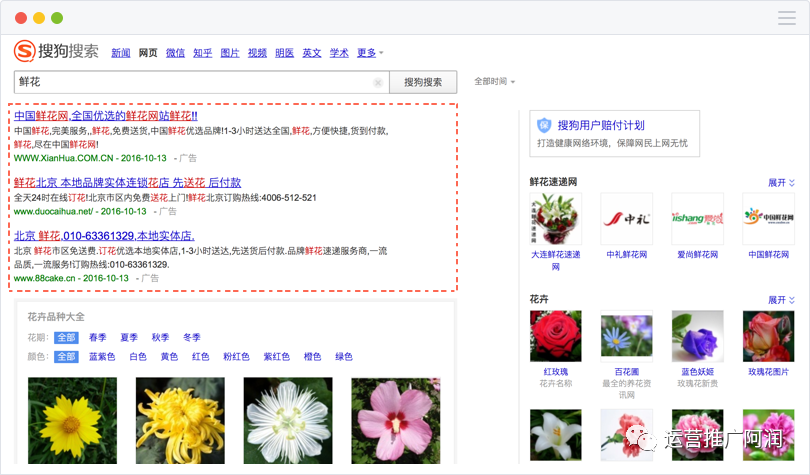Select the 春季 season filter
The width and height of the screenshot is (810, 475).
[x=98, y=338]
